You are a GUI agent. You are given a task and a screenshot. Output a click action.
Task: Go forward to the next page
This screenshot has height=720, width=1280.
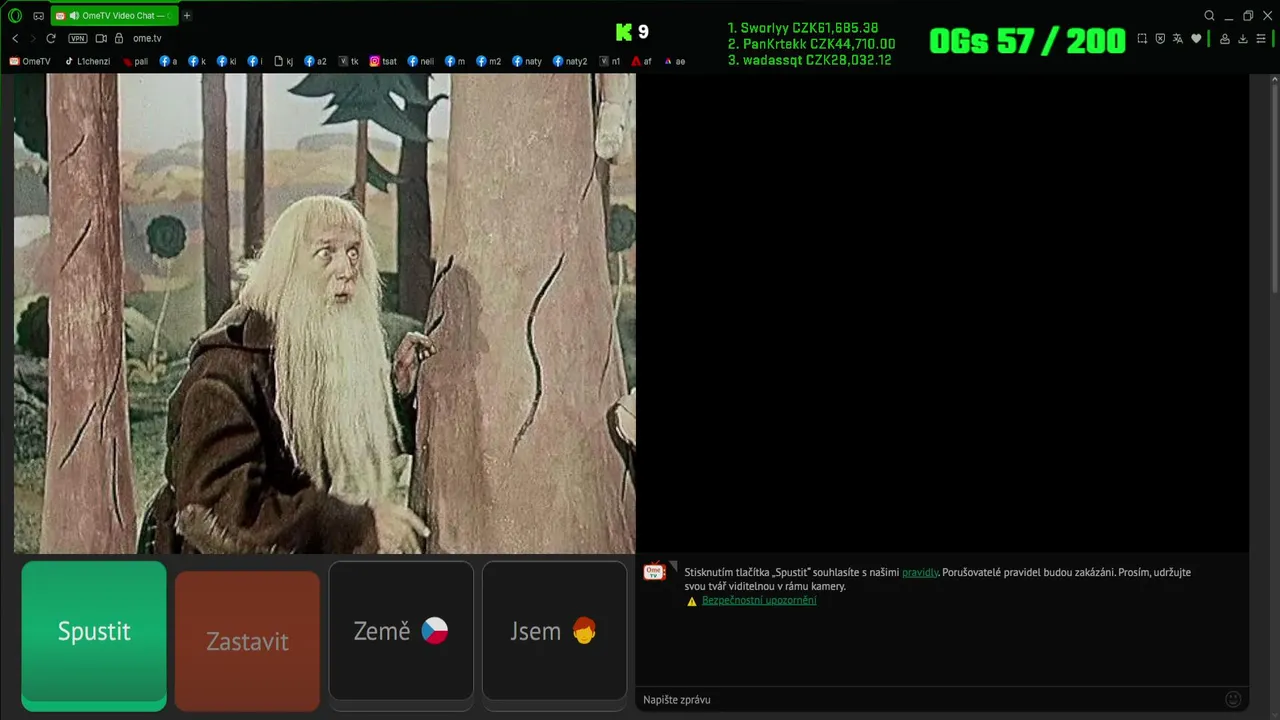tap(32, 38)
